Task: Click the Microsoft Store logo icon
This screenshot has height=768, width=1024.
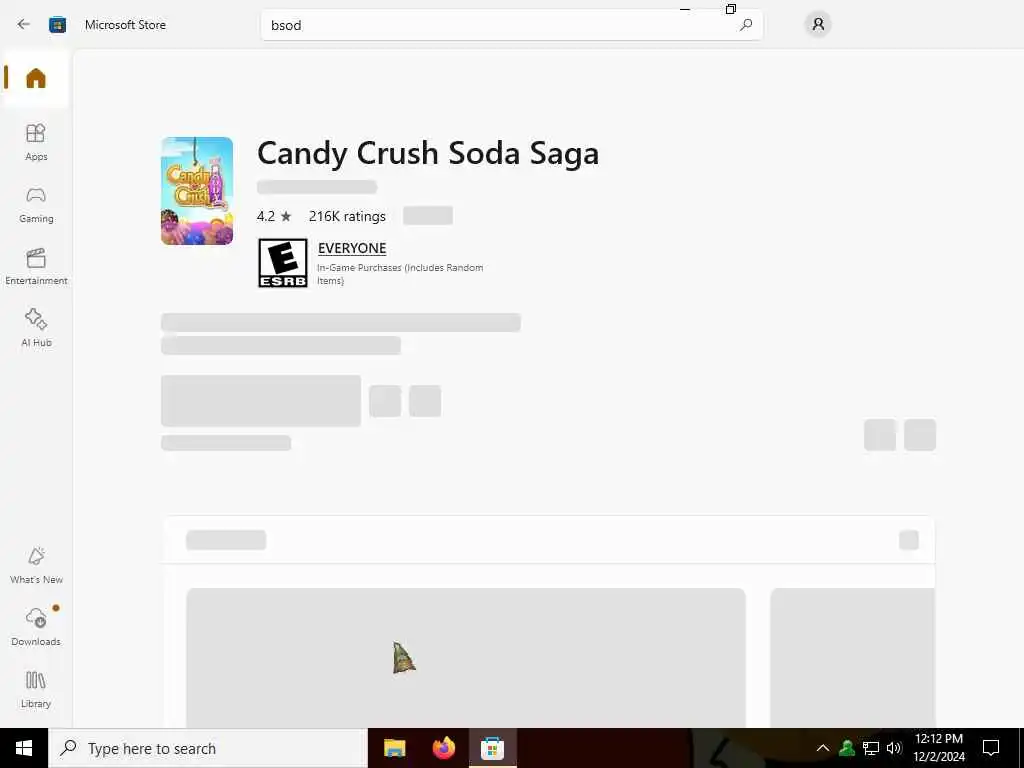Action: (57, 25)
